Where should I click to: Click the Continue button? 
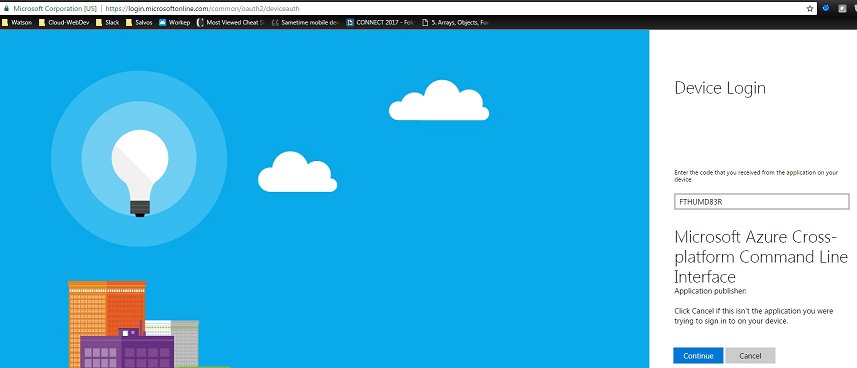click(698, 356)
